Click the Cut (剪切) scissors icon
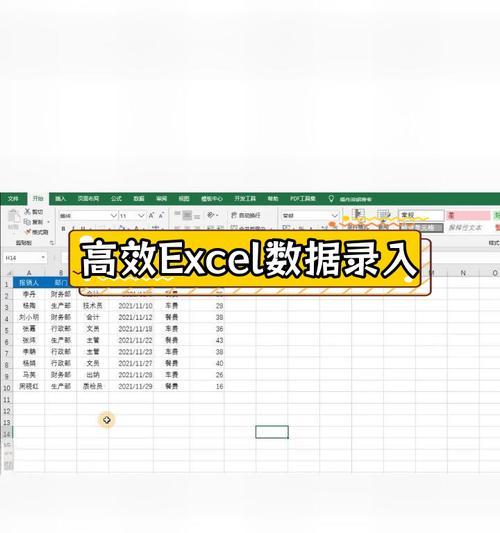 [x=28, y=211]
